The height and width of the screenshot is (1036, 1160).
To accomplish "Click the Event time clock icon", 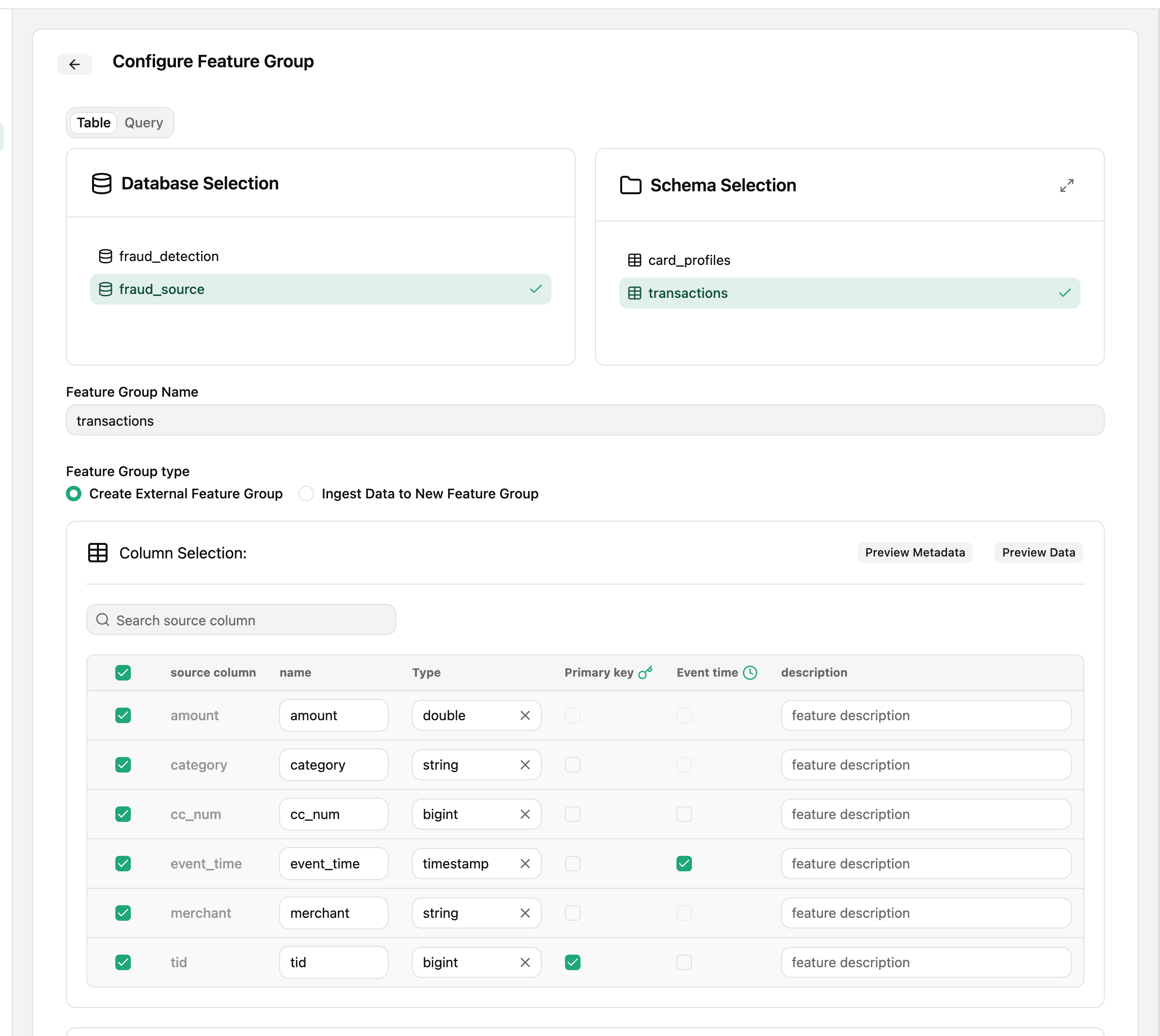I will (x=750, y=673).
